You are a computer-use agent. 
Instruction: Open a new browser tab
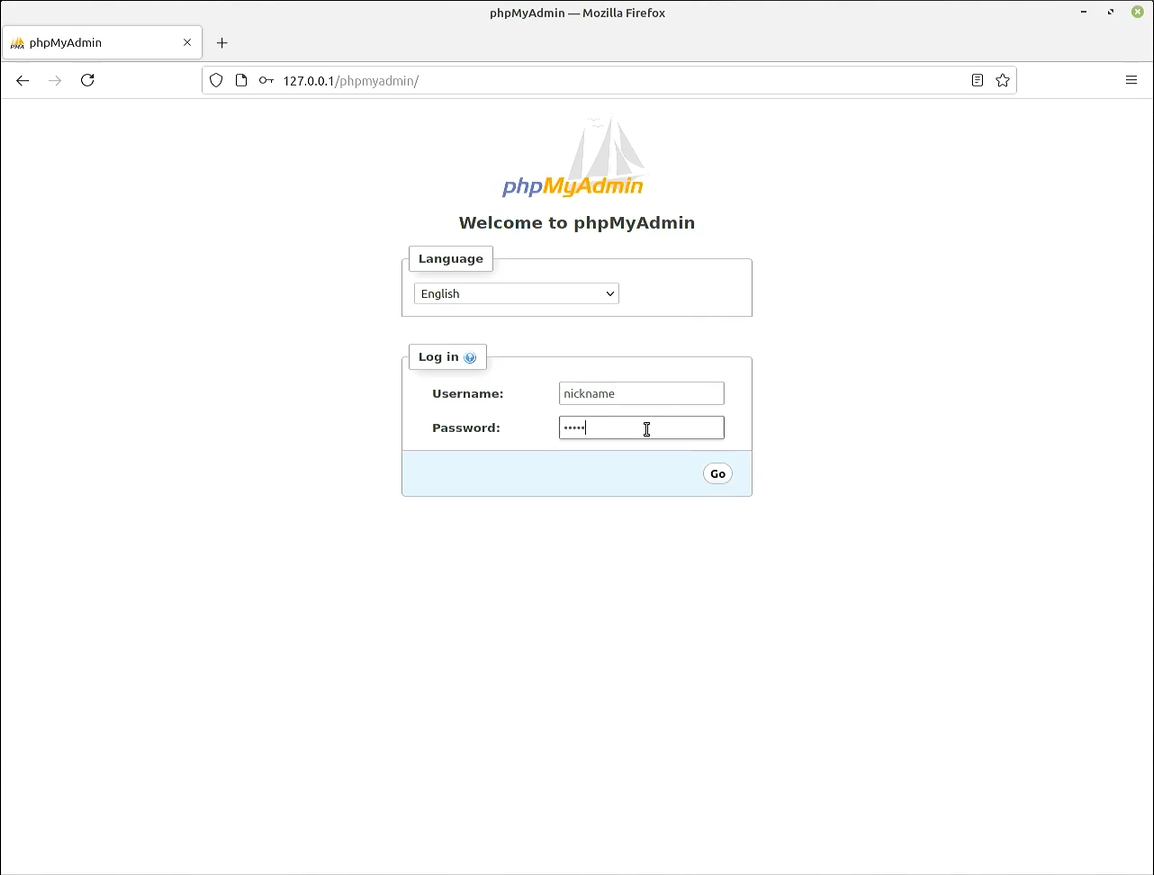coord(222,43)
